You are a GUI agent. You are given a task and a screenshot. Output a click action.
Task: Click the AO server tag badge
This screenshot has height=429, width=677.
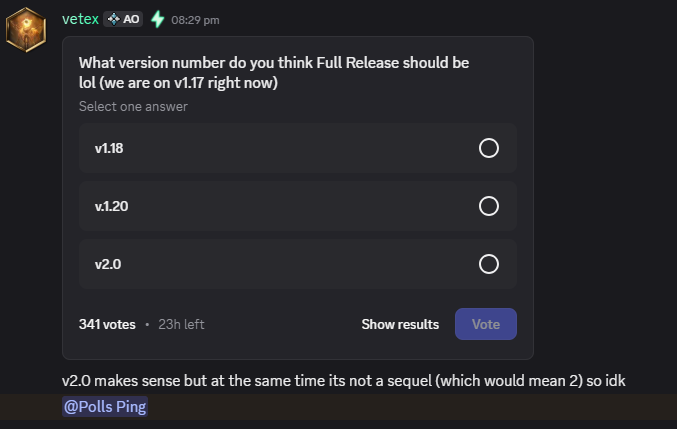pyautogui.click(x=124, y=19)
